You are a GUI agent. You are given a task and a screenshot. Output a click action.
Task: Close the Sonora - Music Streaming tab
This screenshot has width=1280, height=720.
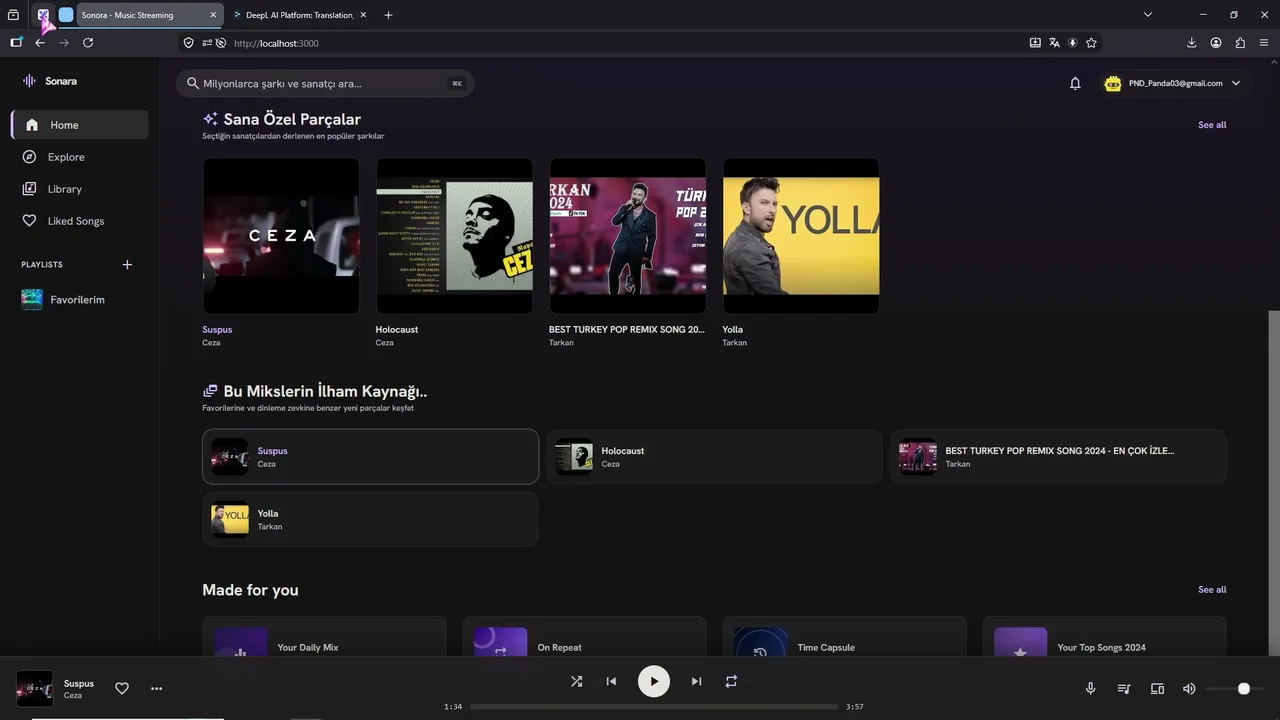click(x=213, y=15)
